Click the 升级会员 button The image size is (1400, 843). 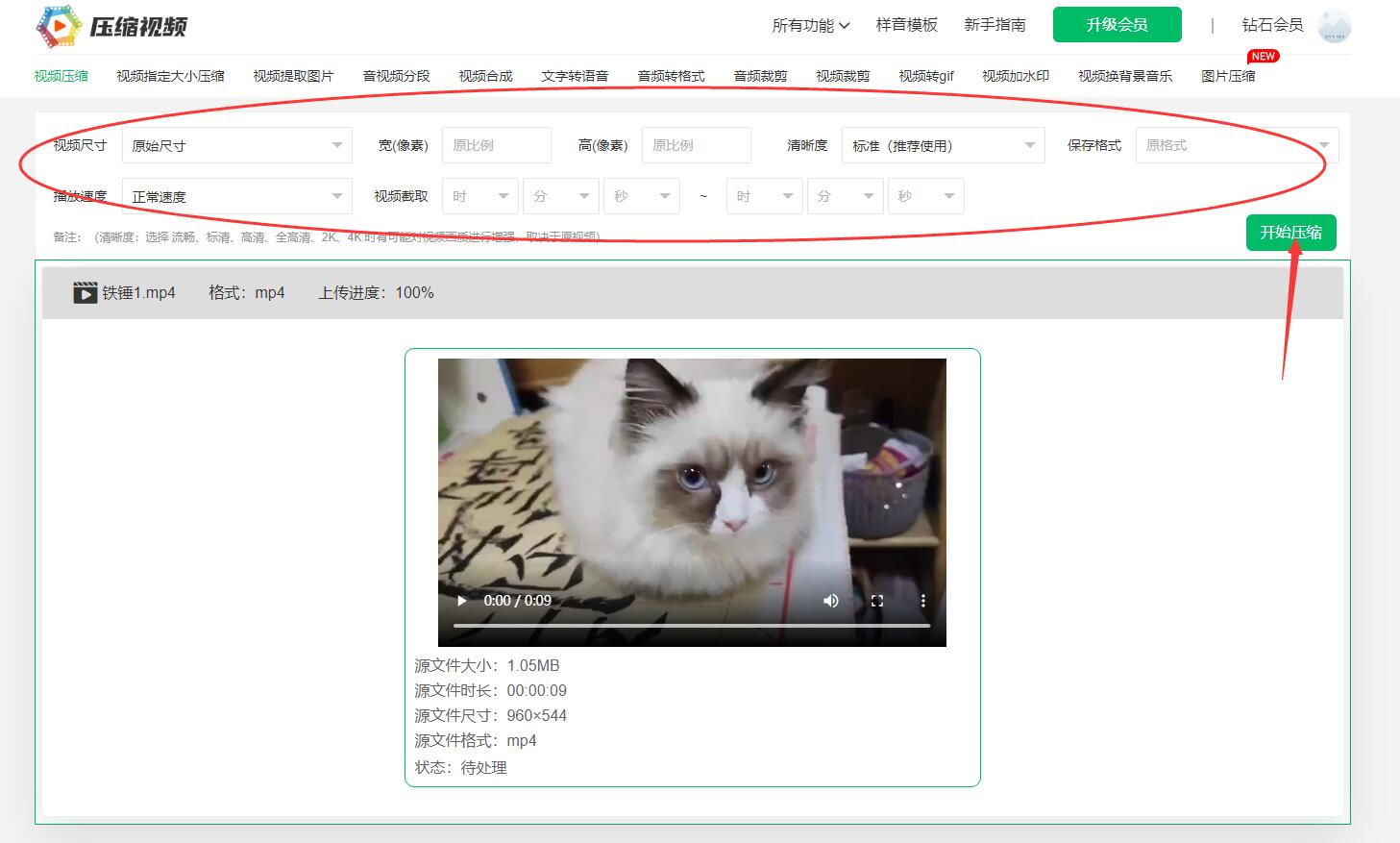click(1117, 24)
